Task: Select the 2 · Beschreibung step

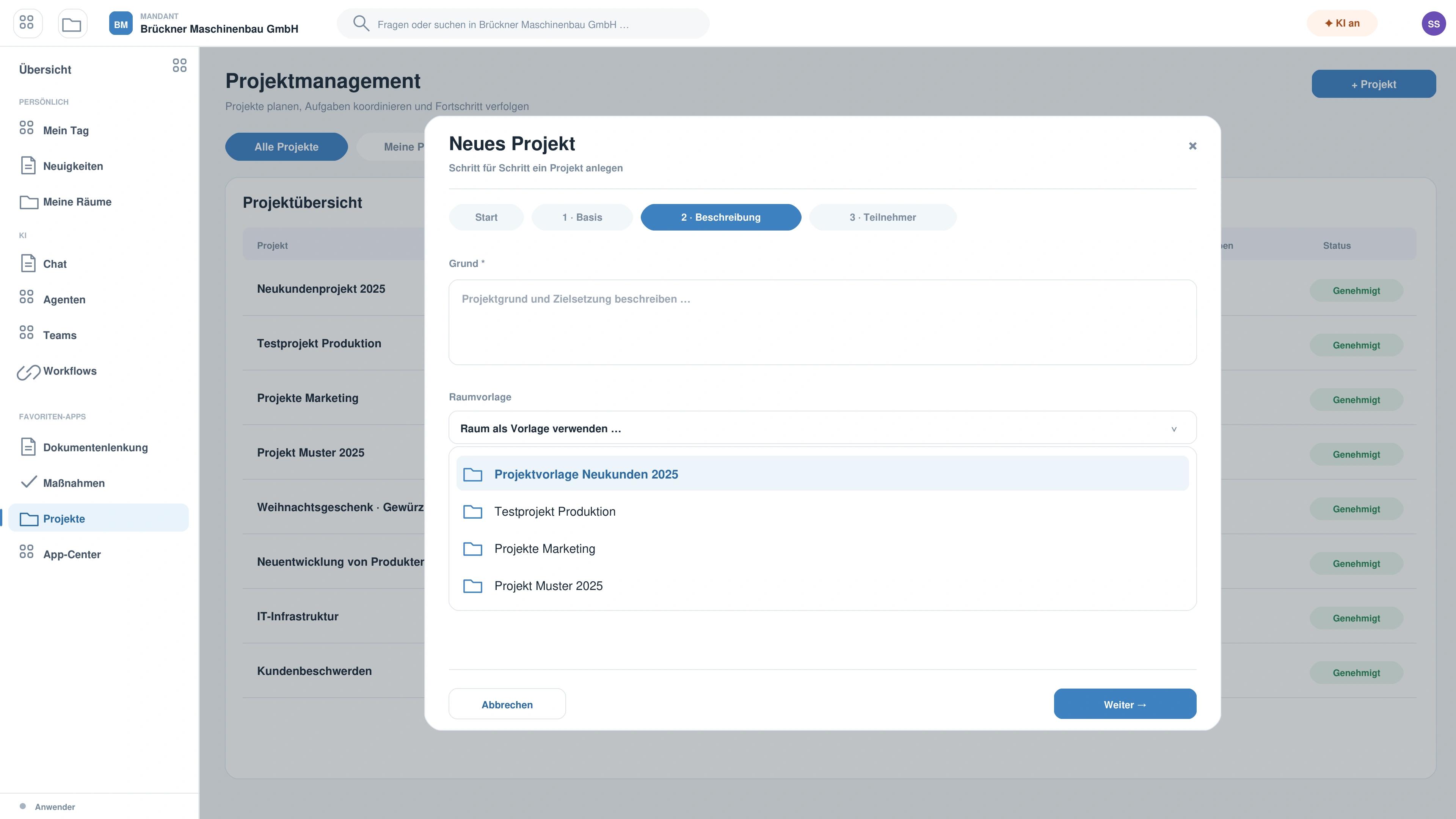Action: coord(721,217)
